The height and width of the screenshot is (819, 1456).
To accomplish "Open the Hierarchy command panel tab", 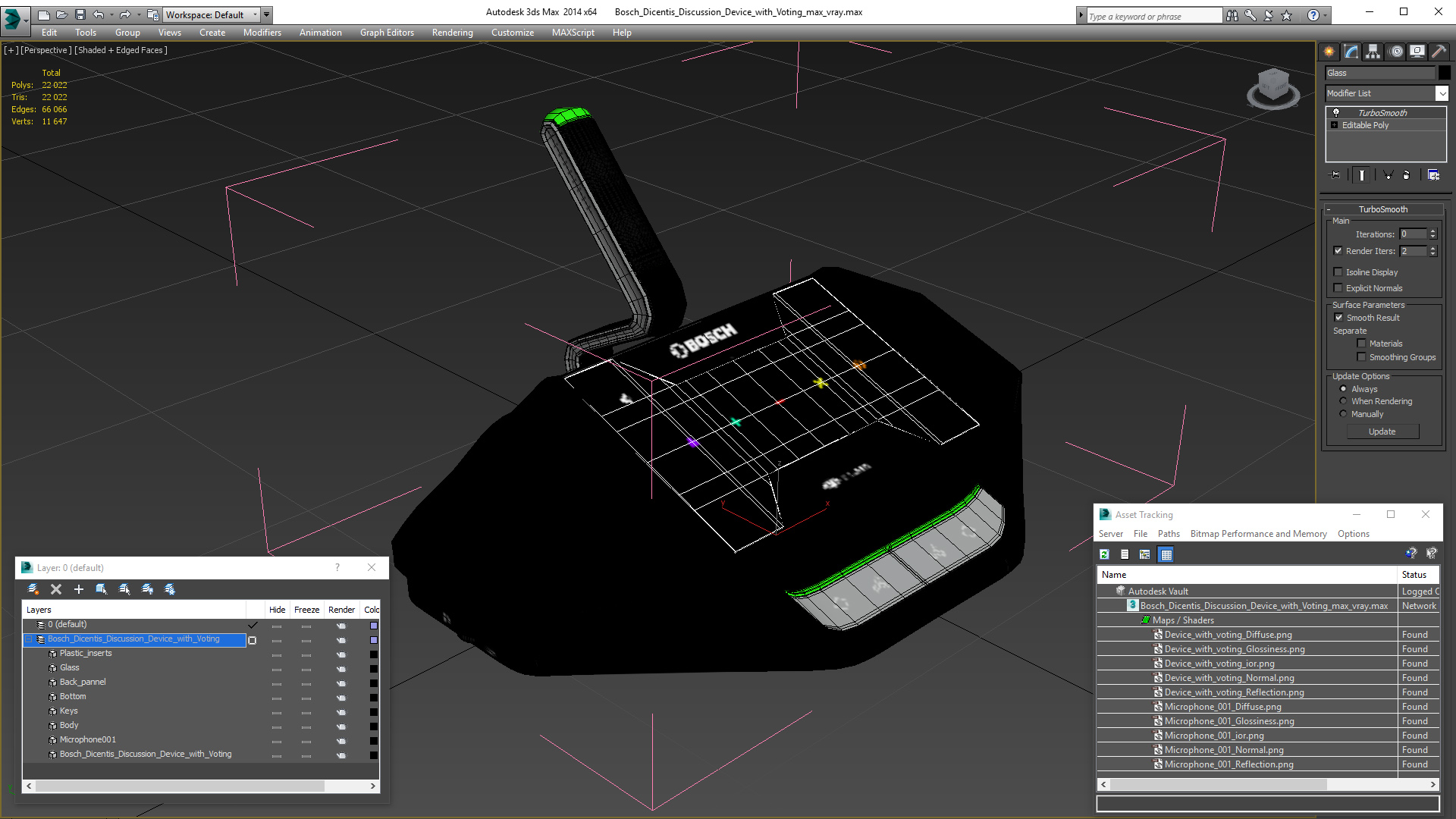I will point(1373,52).
